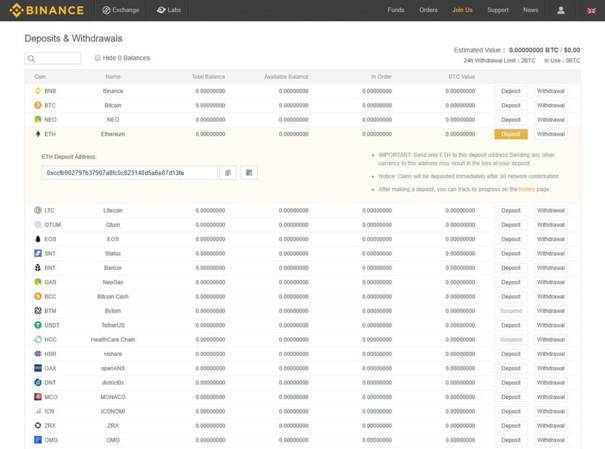
Task: Sort by Total Balance column header
Action: 208,77
